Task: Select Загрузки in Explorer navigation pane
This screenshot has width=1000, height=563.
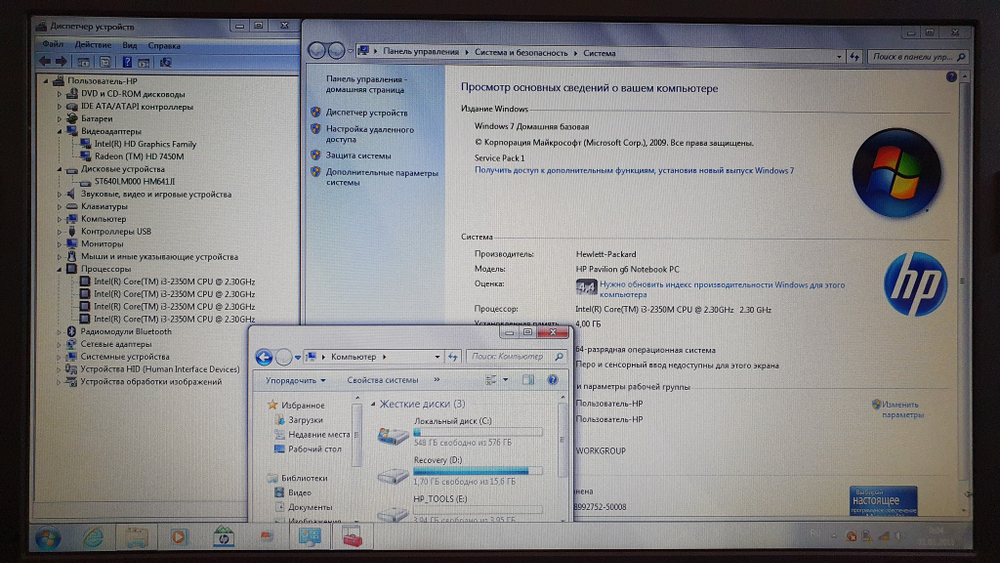Action: click(305, 420)
